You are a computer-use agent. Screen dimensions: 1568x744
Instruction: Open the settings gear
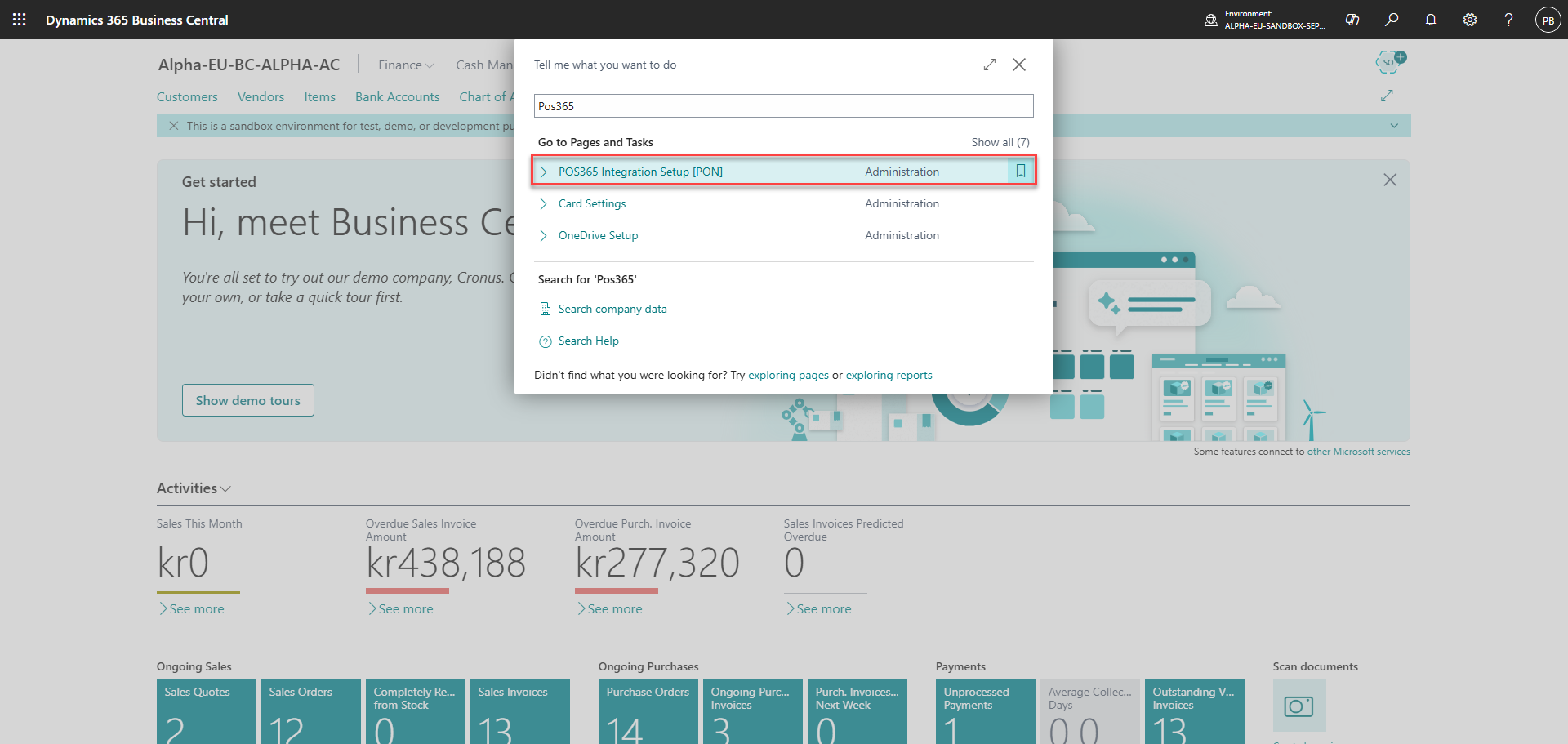[x=1470, y=20]
